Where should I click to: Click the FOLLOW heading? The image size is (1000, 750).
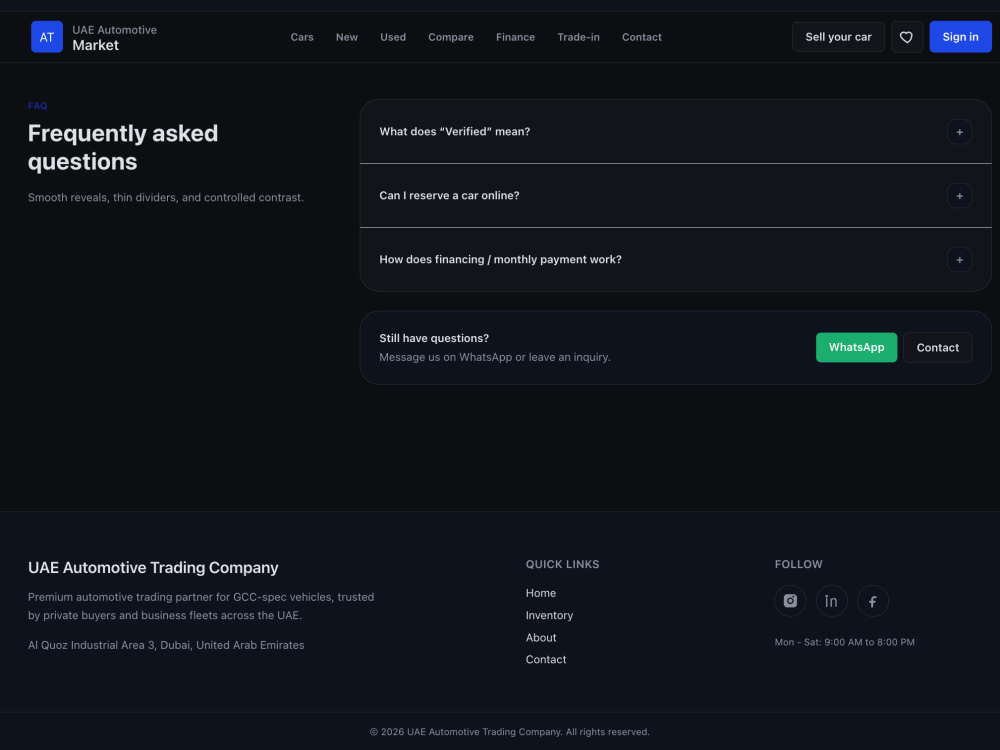[798, 564]
